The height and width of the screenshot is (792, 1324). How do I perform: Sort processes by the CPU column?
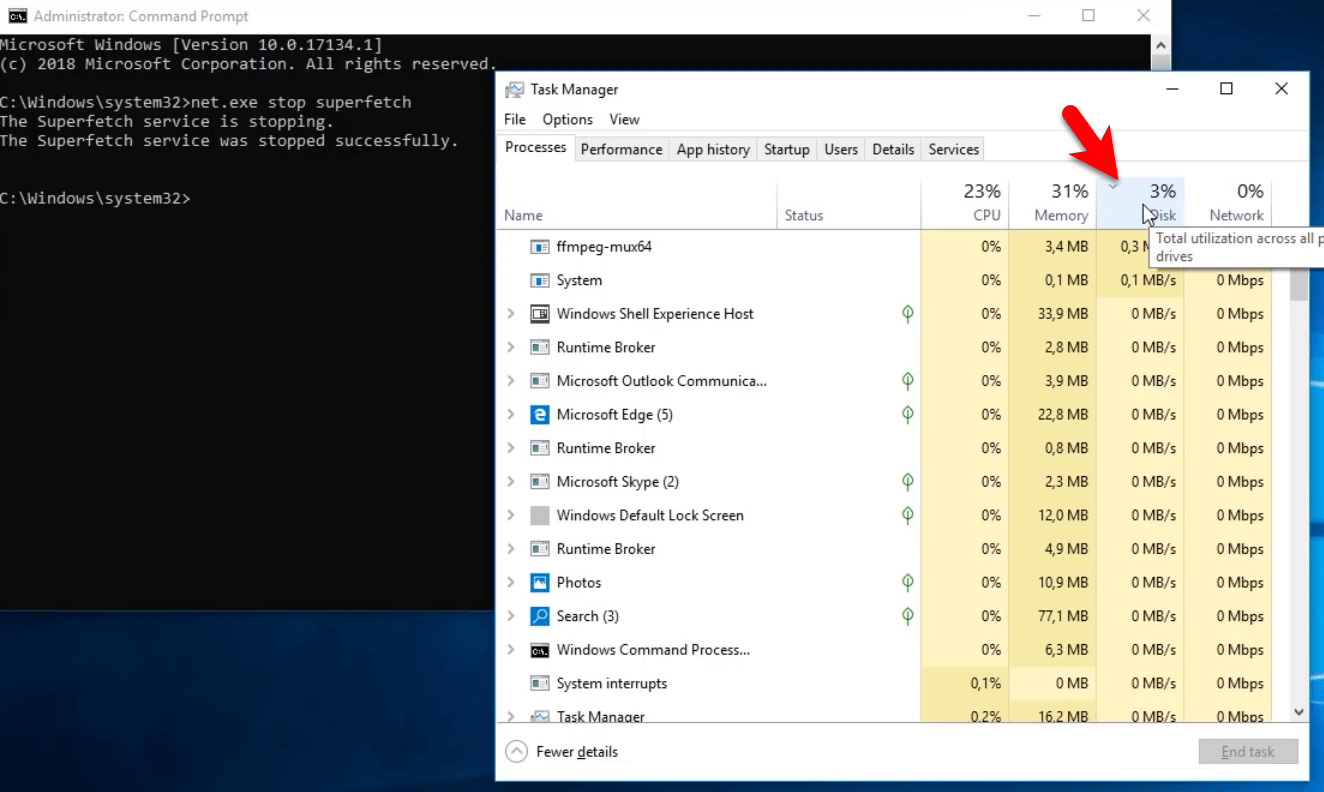(965, 203)
